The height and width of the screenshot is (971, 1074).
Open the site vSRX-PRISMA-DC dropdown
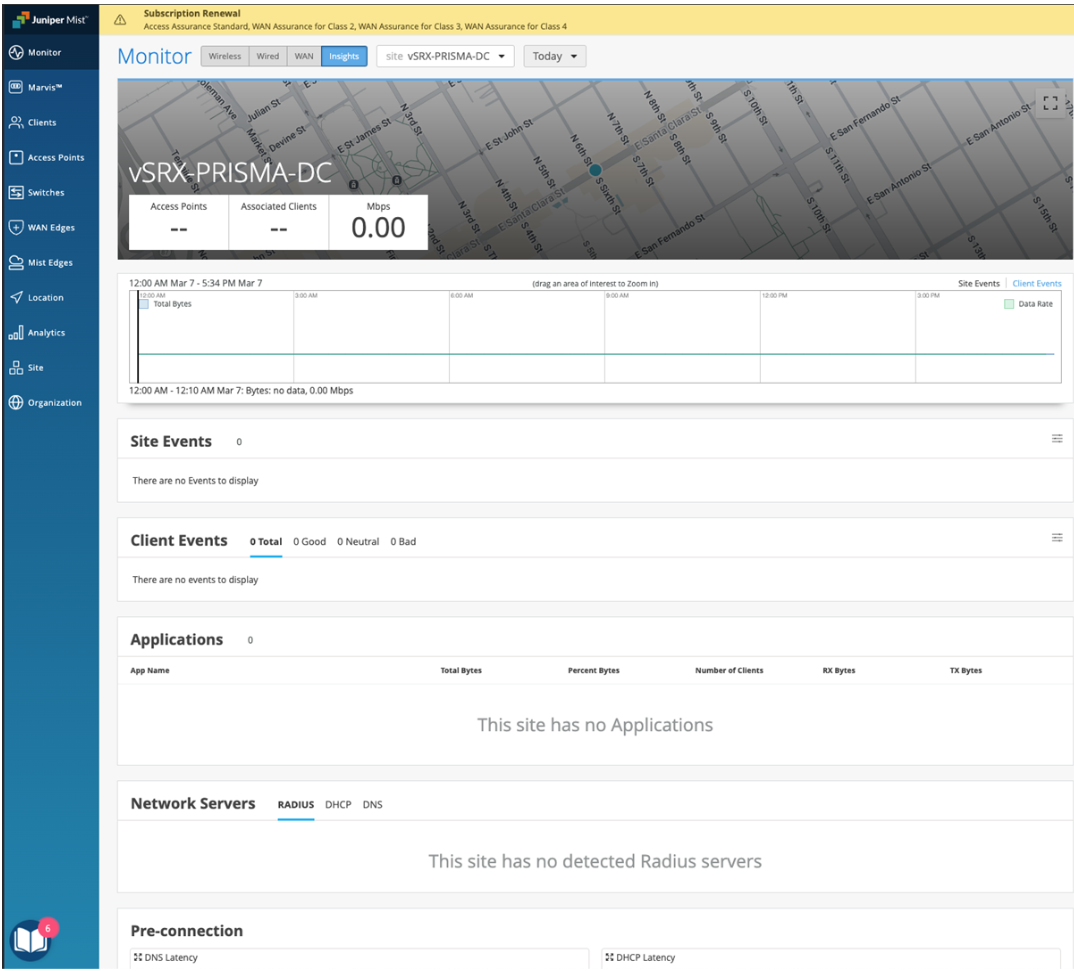coord(445,57)
